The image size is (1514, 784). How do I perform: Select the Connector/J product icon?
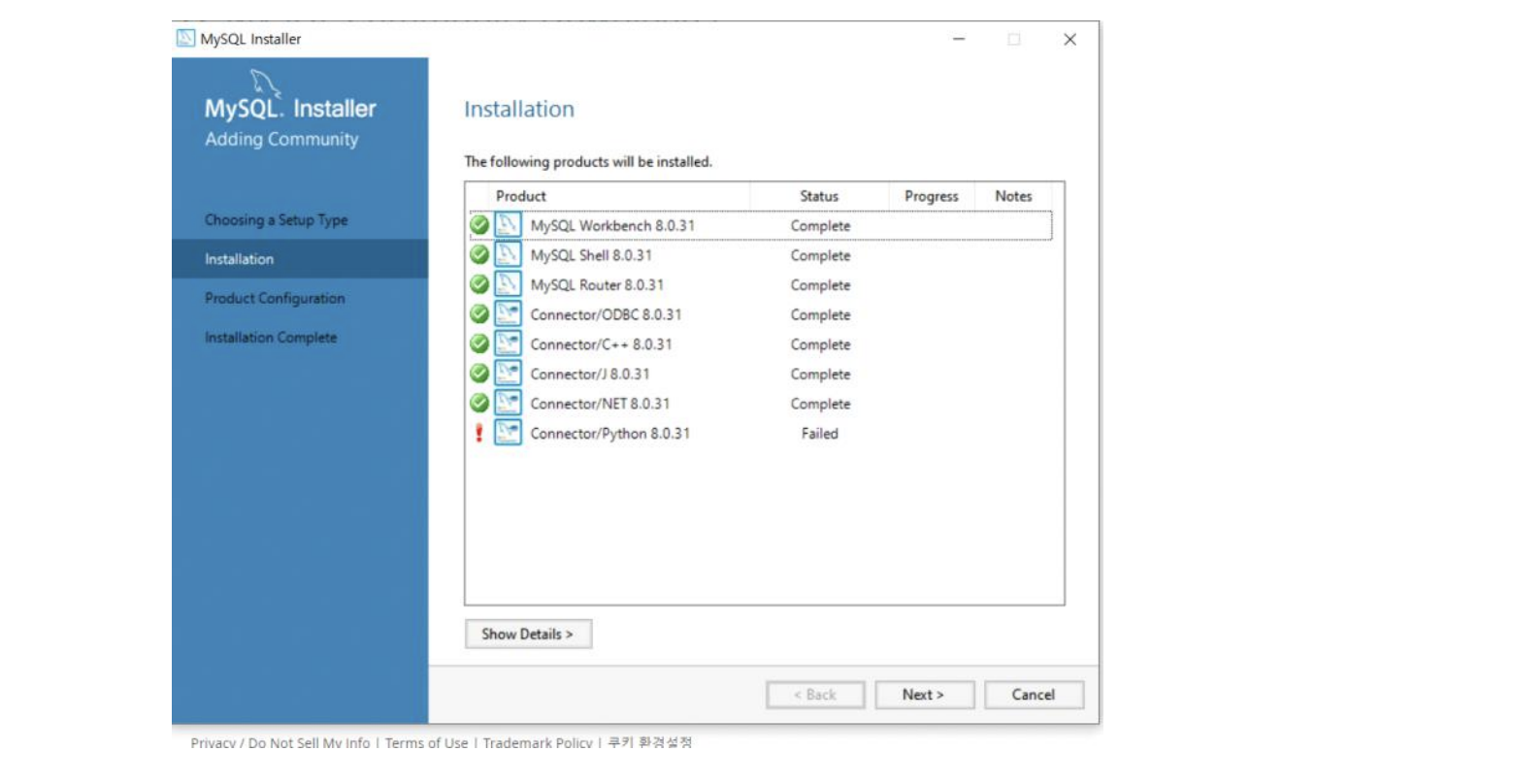[508, 373]
